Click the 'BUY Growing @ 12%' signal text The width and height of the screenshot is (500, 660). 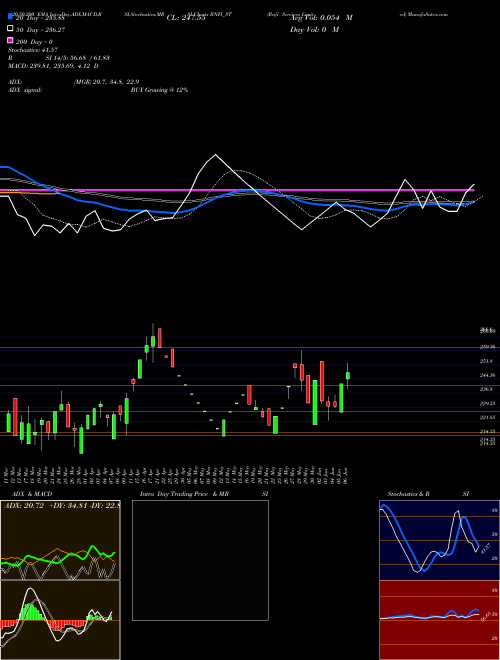pyautogui.click(x=159, y=90)
